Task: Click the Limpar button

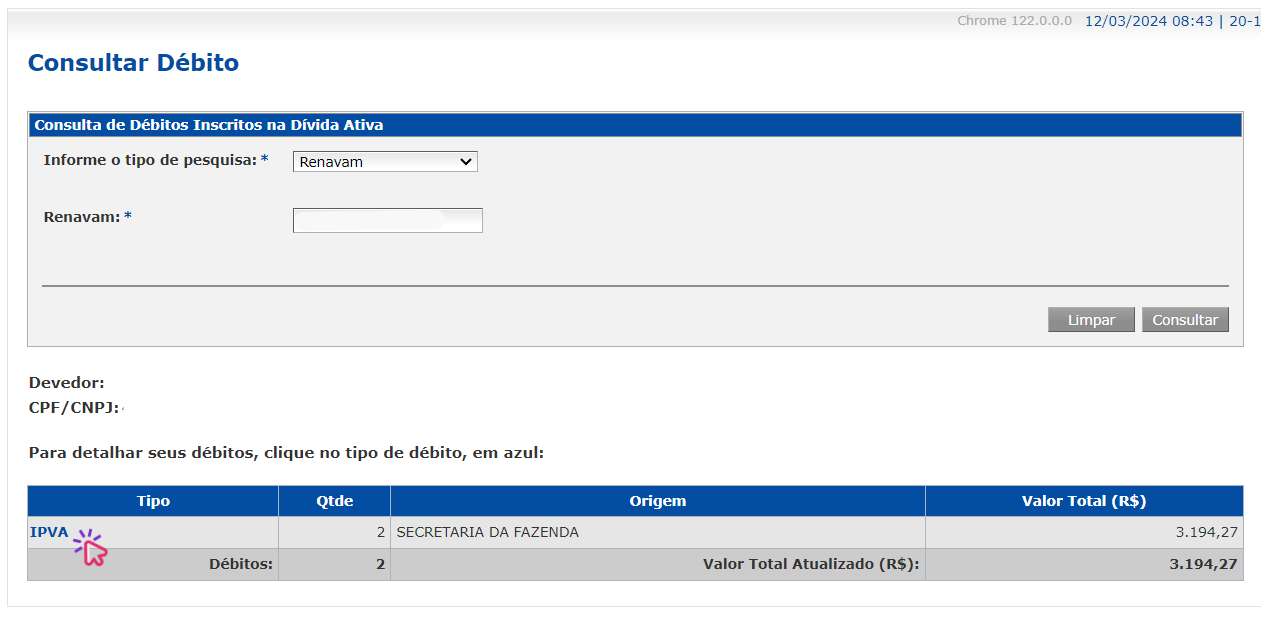Action: 1091,320
